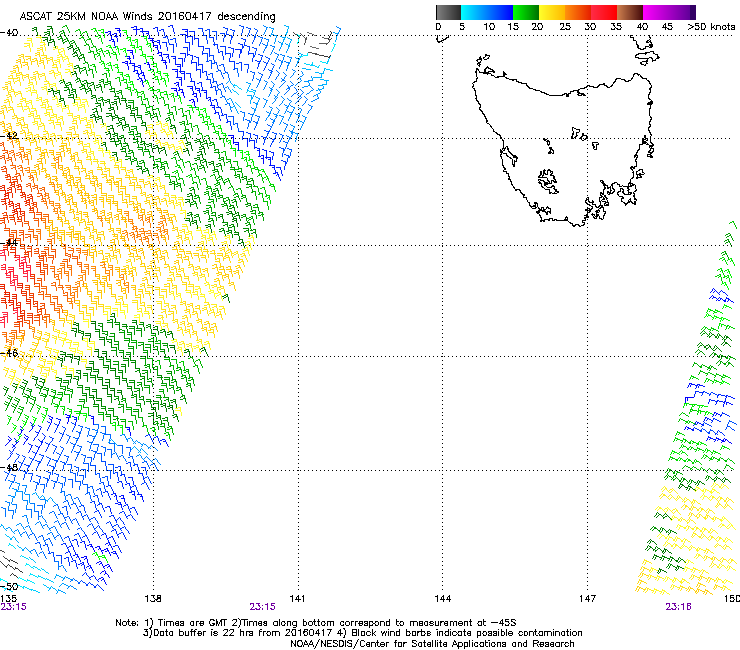Click the 'ASCAT 25KM NOAA Winds 20160417 descending' title
Screen dimensions: 740x650
(x=147, y=16)
